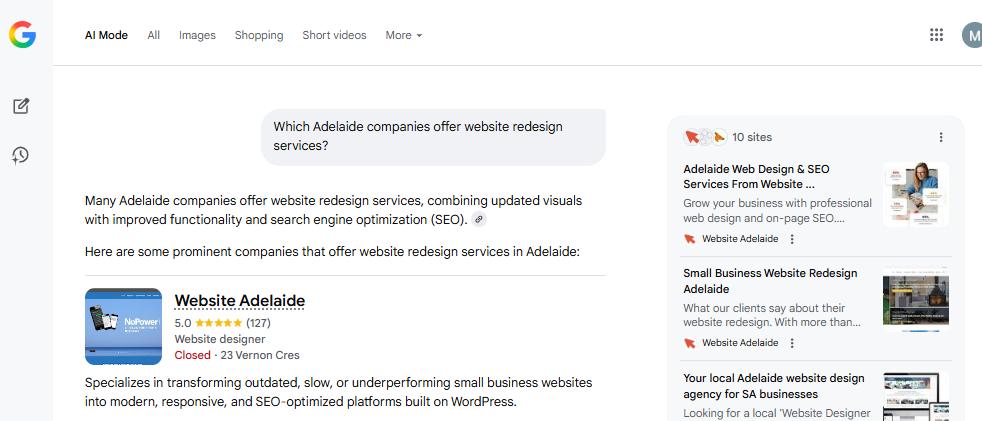Expand the More search filters dropdown
Screen dimensions: 982x421
click(x=404, y=35)
